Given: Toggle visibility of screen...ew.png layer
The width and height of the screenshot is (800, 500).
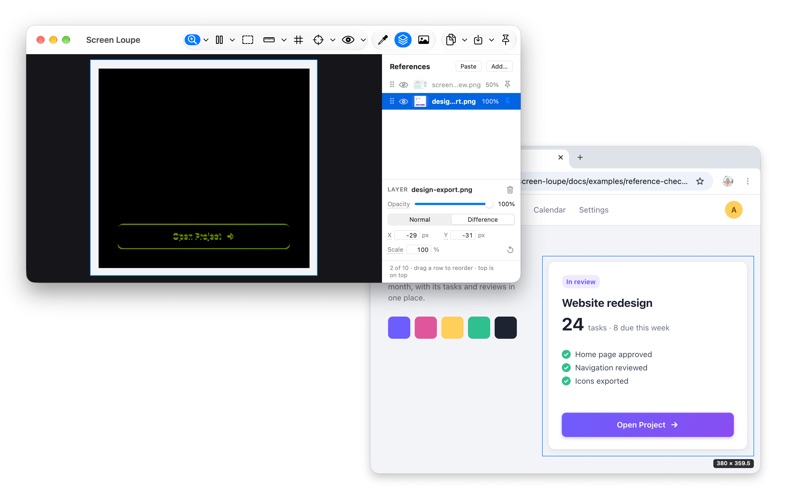Looking at the screenshot, I should (404, 85).
